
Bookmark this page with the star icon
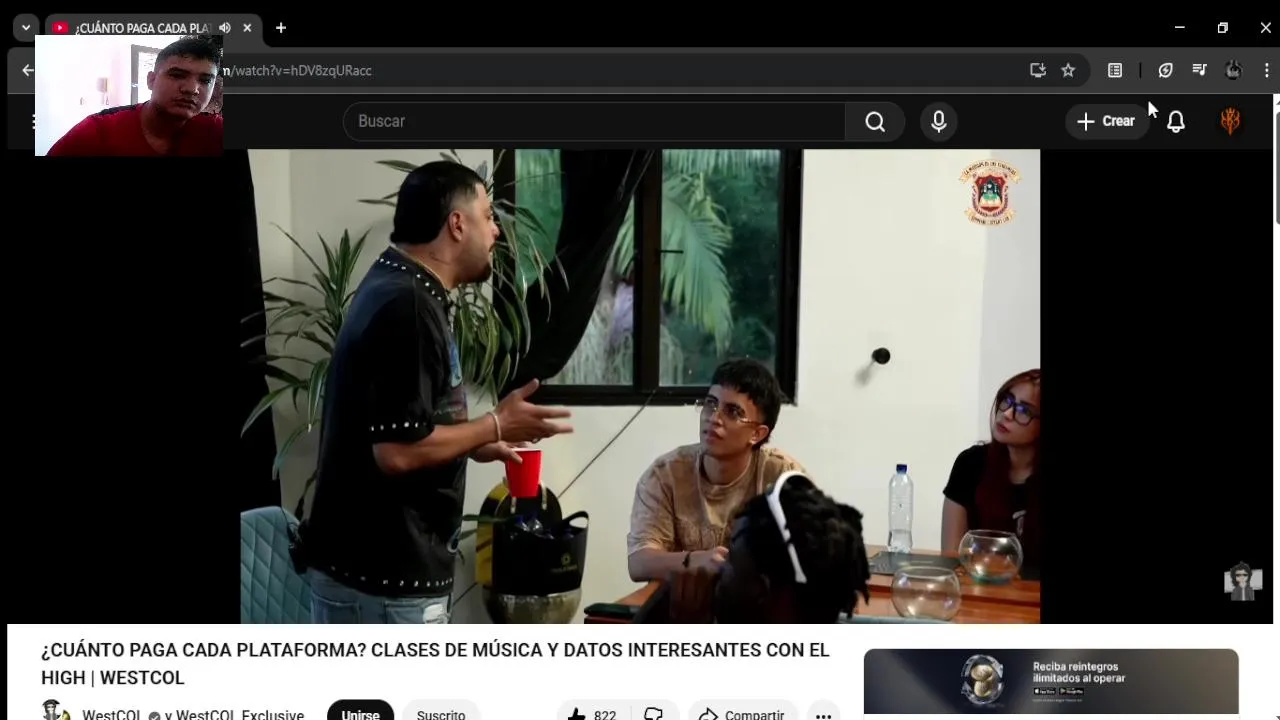click(x=1068, y=70)
